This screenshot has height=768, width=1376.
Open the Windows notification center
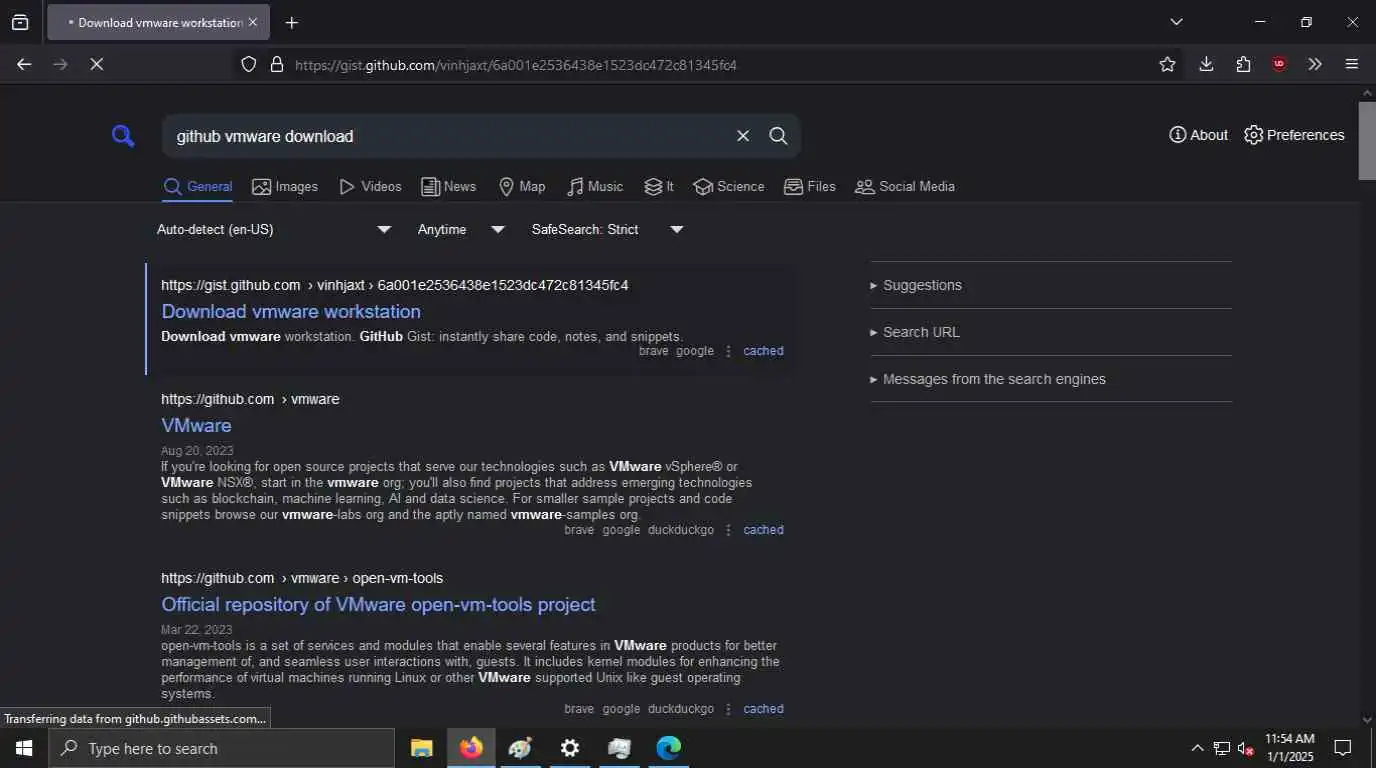[1343, 748]
